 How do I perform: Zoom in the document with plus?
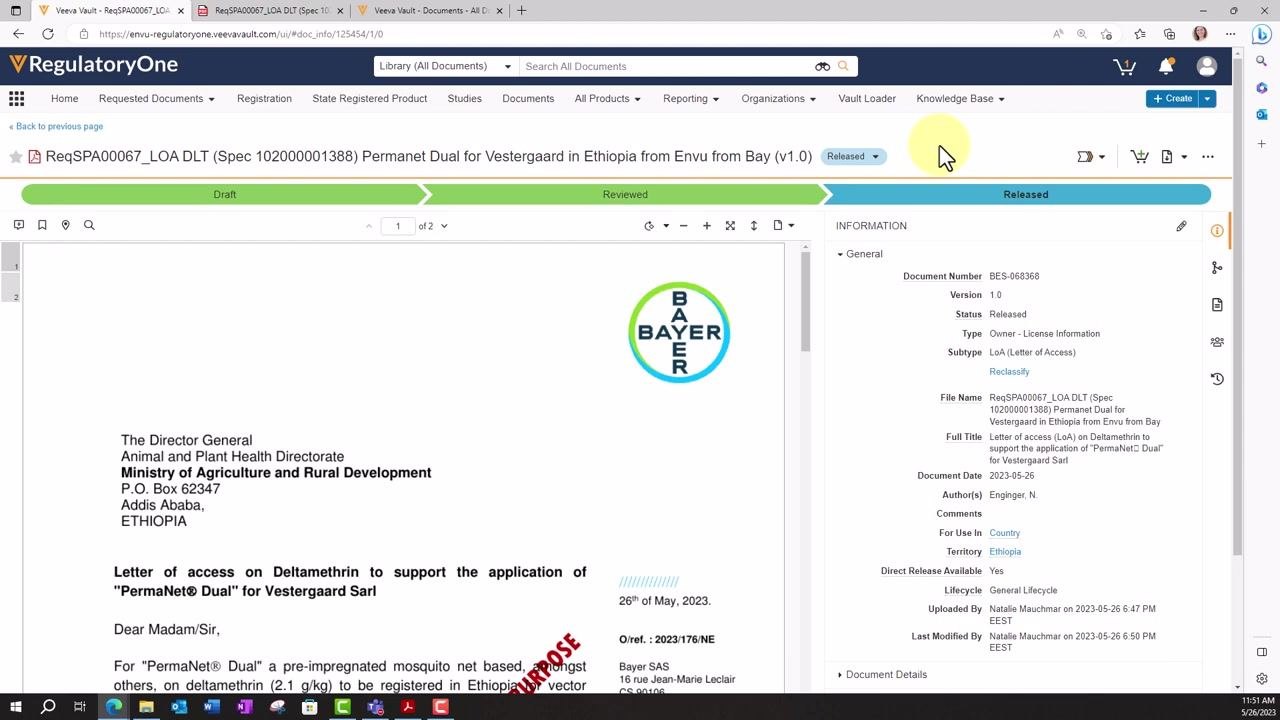point(707,226)
